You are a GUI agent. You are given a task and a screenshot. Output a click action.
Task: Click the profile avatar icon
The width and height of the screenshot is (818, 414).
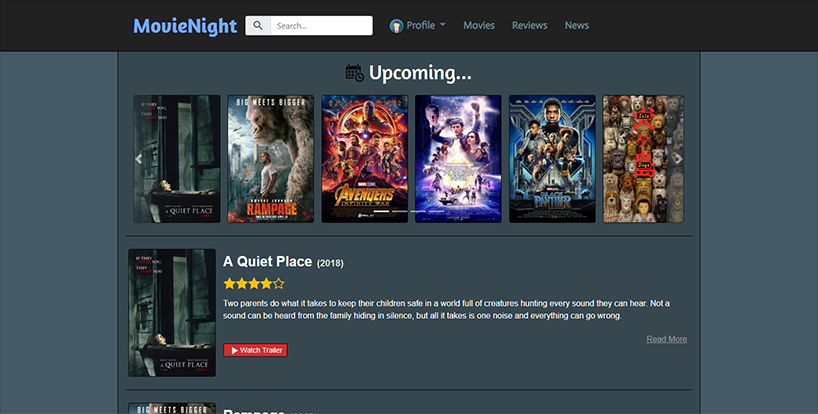396,26
